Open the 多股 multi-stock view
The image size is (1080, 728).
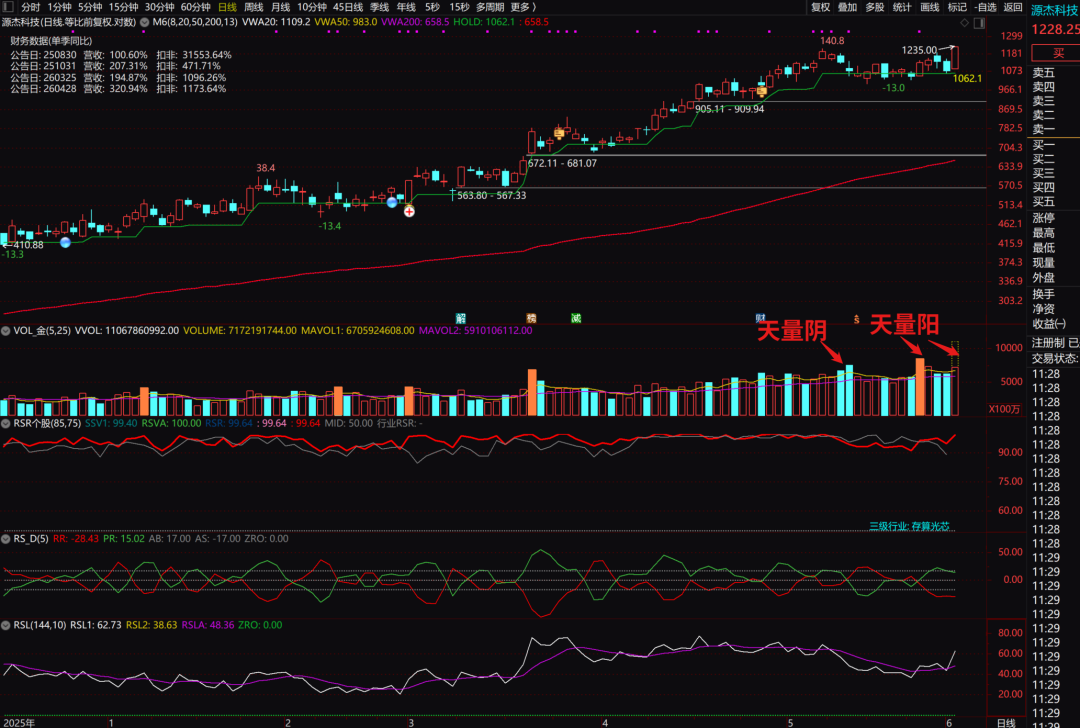[875, 7]
